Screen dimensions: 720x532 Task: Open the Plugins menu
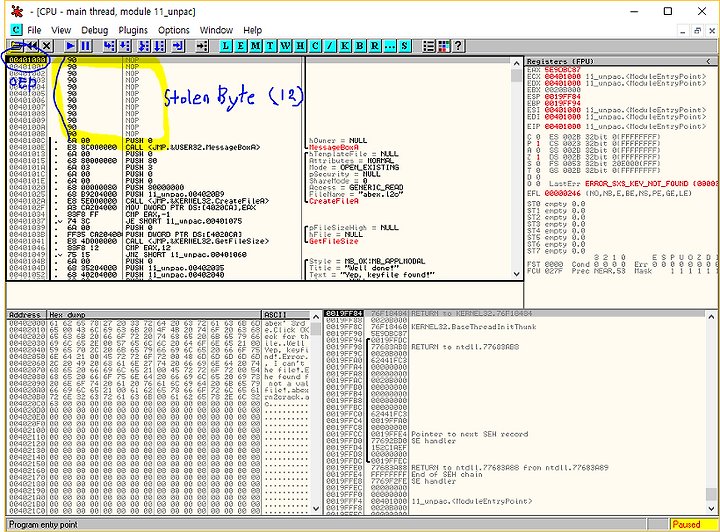133,30
